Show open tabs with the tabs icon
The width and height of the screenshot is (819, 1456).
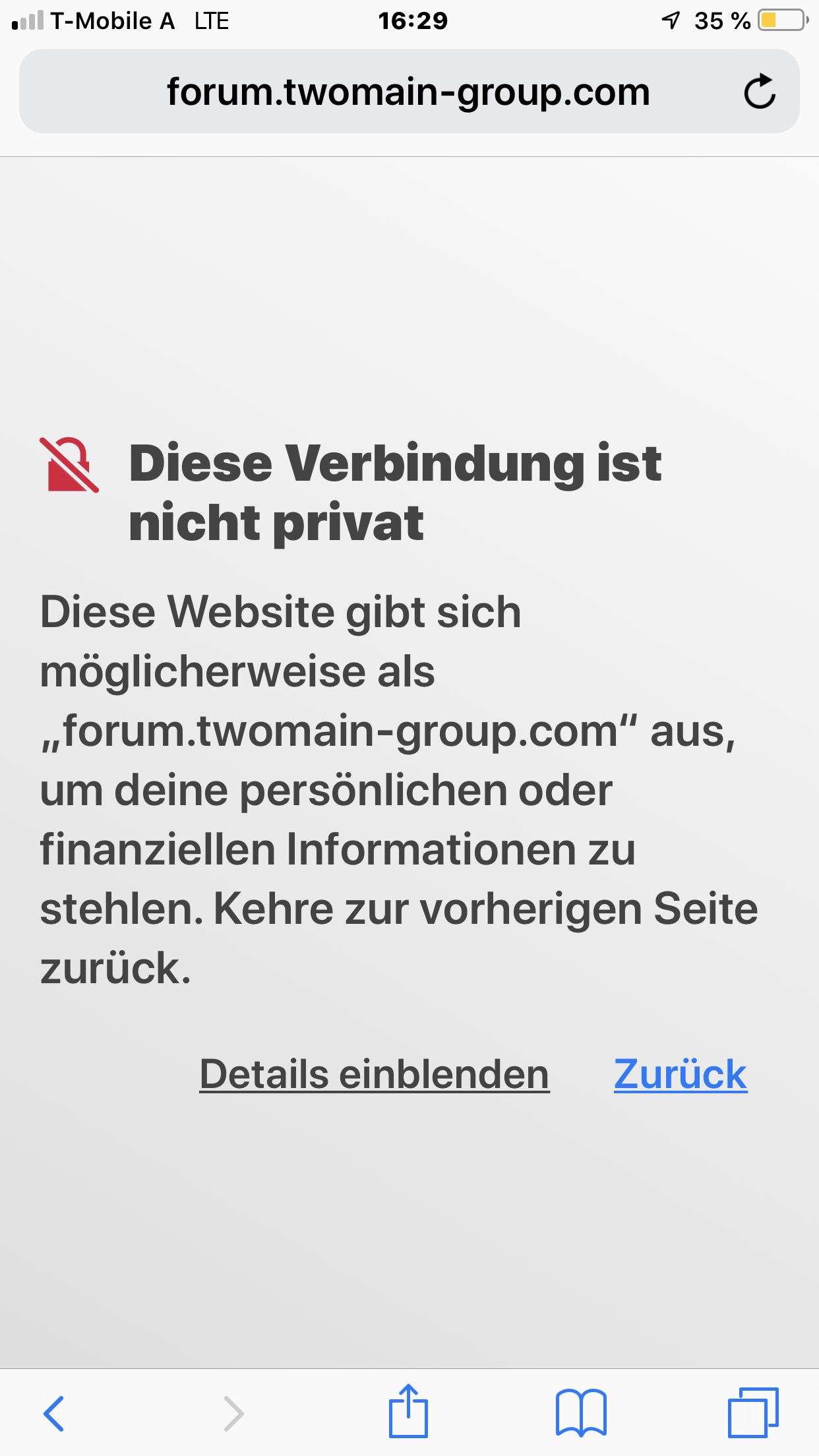[x=753, y=1412]
